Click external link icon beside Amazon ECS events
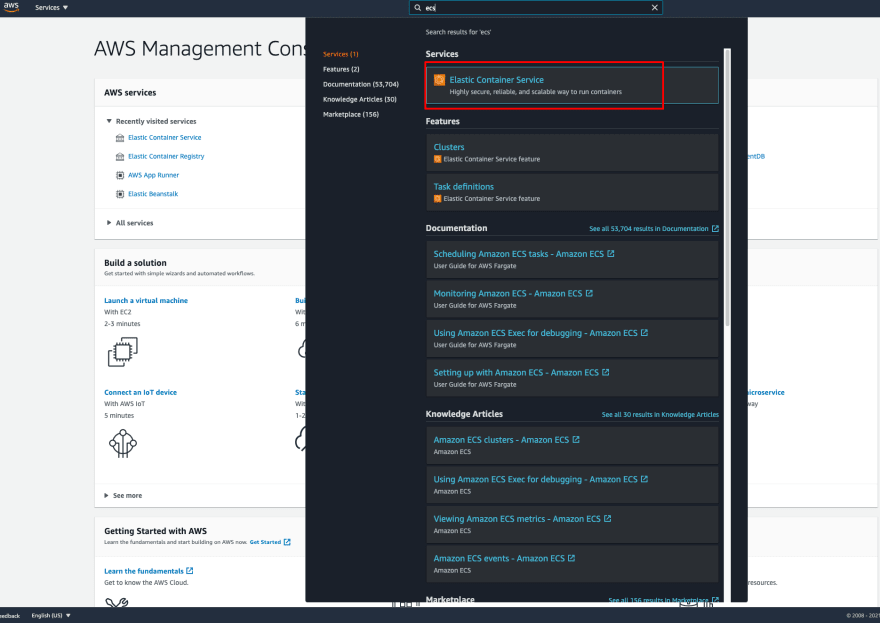The width and height of the screenshot is (880, 623). tap(571, 558)
